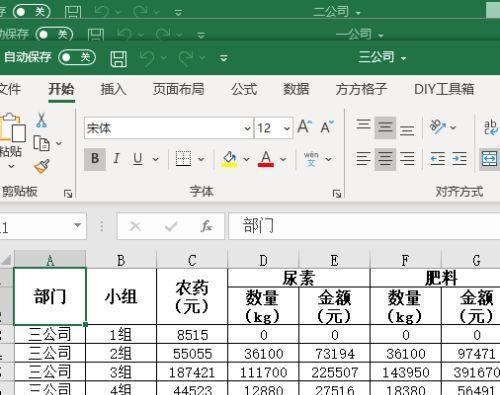Viewport: 500px width, 395px height.
Task: Expand the 粘贴 options arrow
Action: point(11,166)
